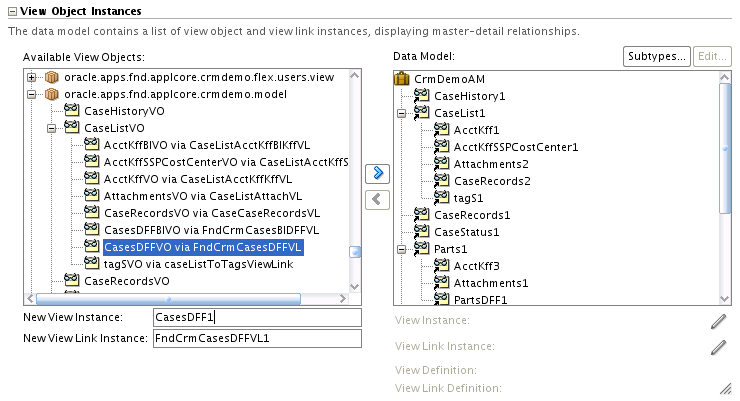Click icon beside CasesDFFBIVO via FndCrmCasesBIDFFVL

92,229
